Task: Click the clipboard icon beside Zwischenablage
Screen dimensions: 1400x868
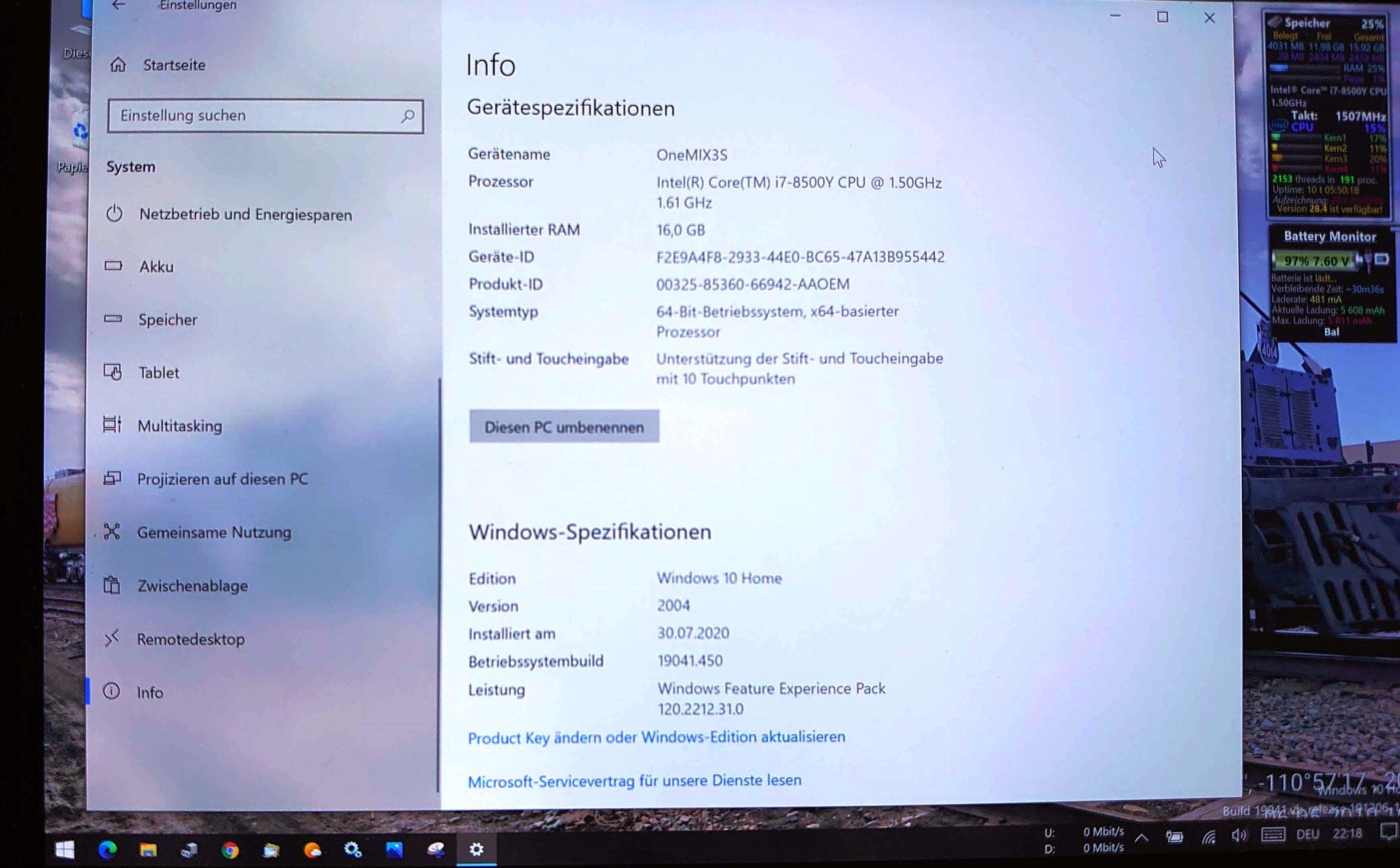Action: tap(112, 585)
